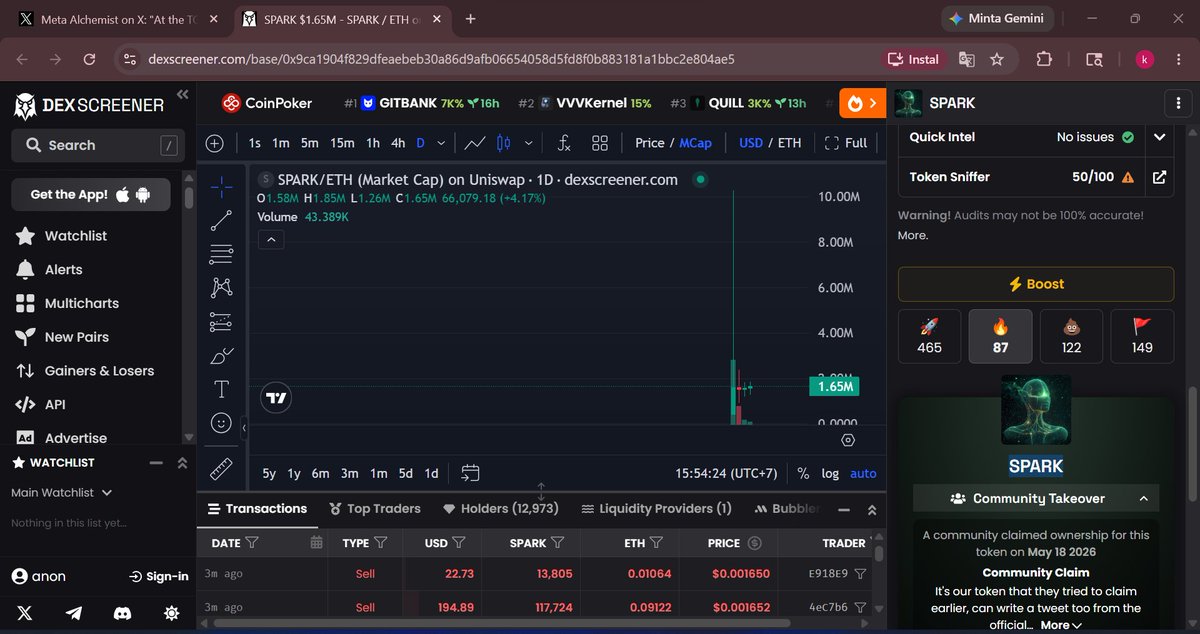Viewport: 1200px width, 634px height.
Task: Click the browser address bar URL
Action: (440, 59)
